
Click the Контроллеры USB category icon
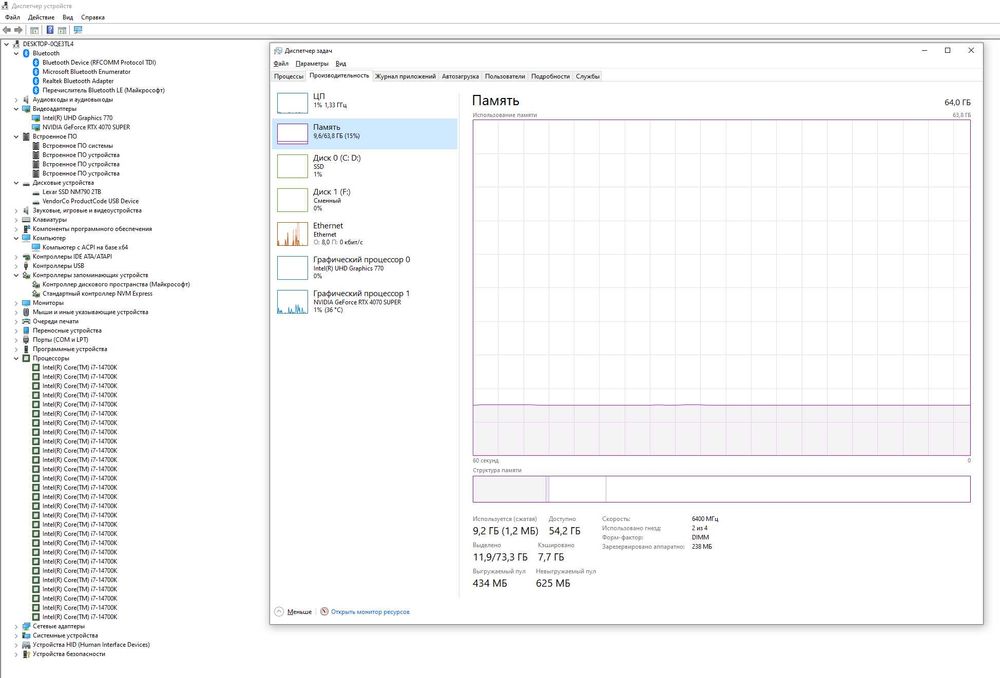(x=26, y=266)
